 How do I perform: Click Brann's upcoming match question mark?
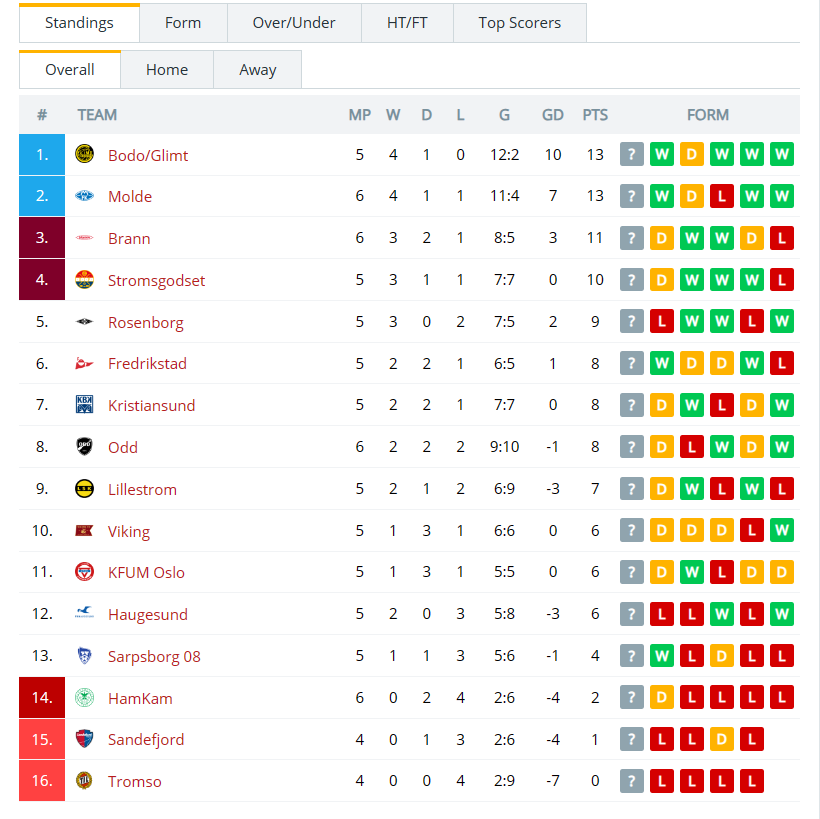(632, 238)
